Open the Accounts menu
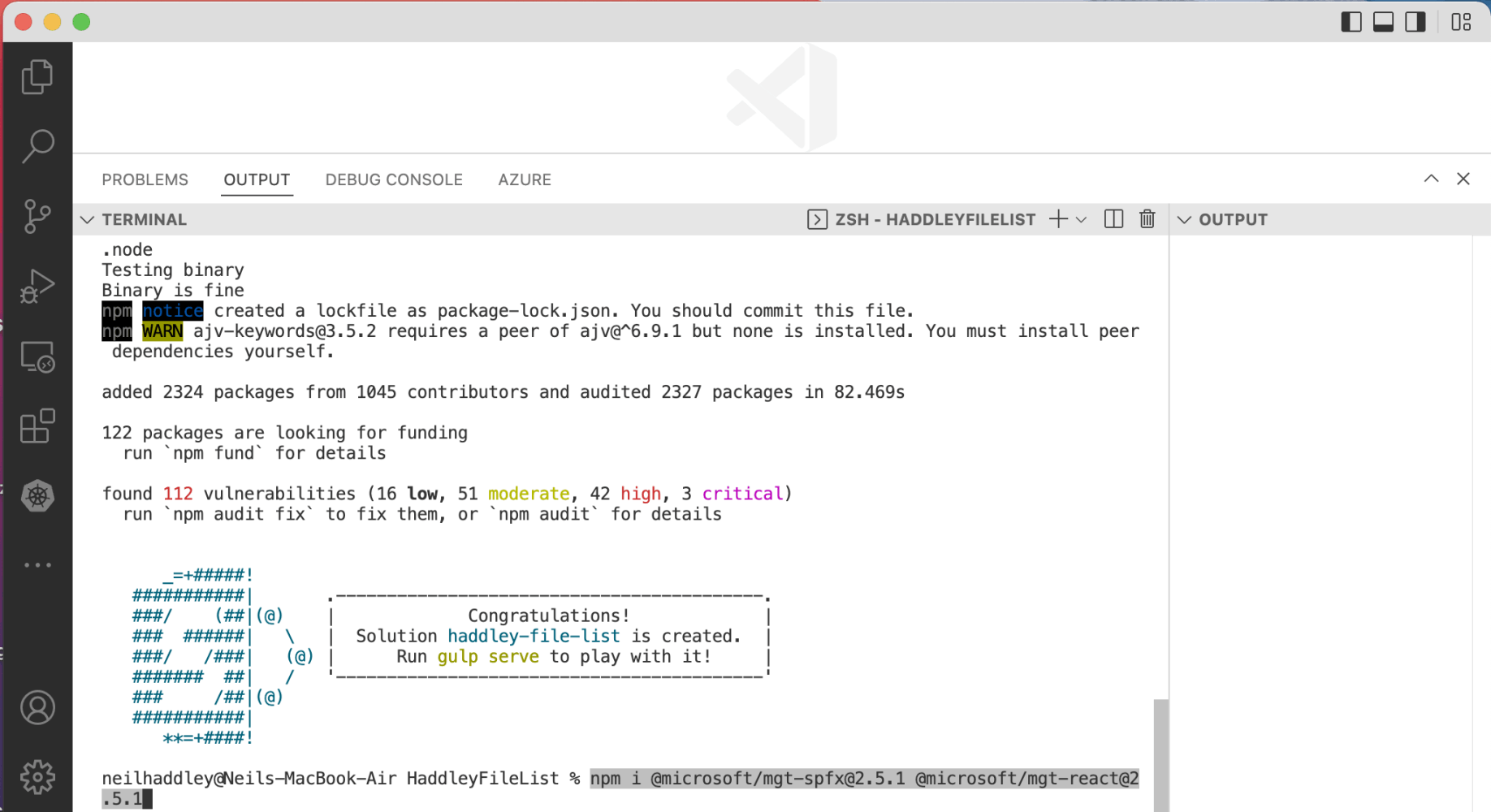Screen dimensions: 1491x812 (37, 708)
